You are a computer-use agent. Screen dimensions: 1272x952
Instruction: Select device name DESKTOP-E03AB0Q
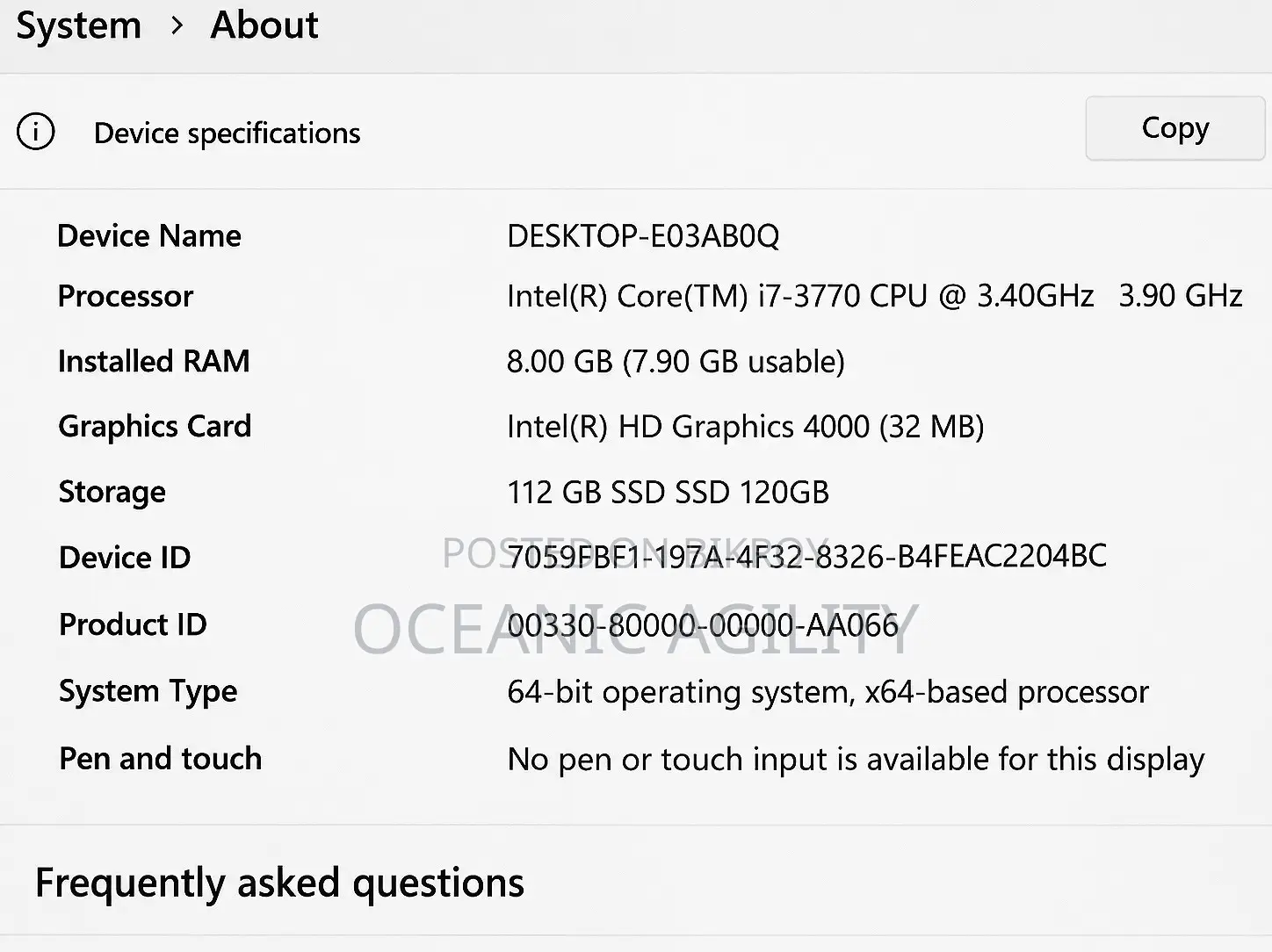[643, 235]
